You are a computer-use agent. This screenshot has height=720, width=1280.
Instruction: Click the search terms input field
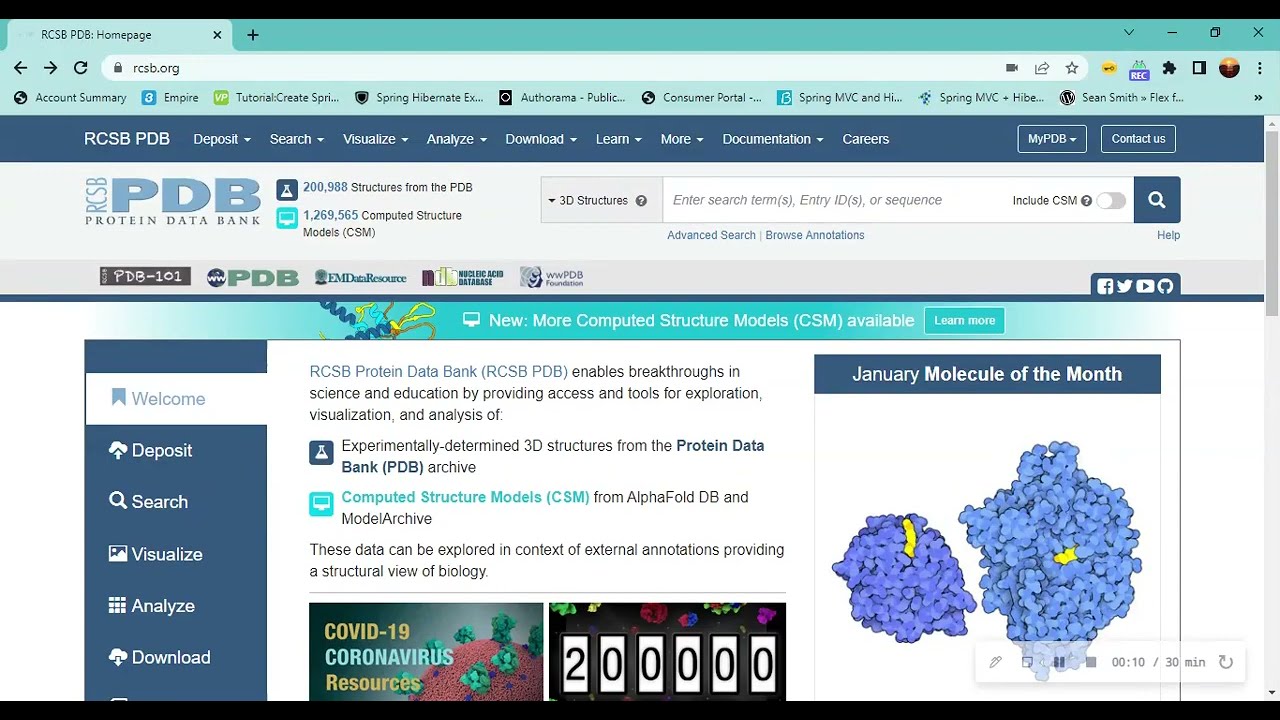(x=835, y=200)
